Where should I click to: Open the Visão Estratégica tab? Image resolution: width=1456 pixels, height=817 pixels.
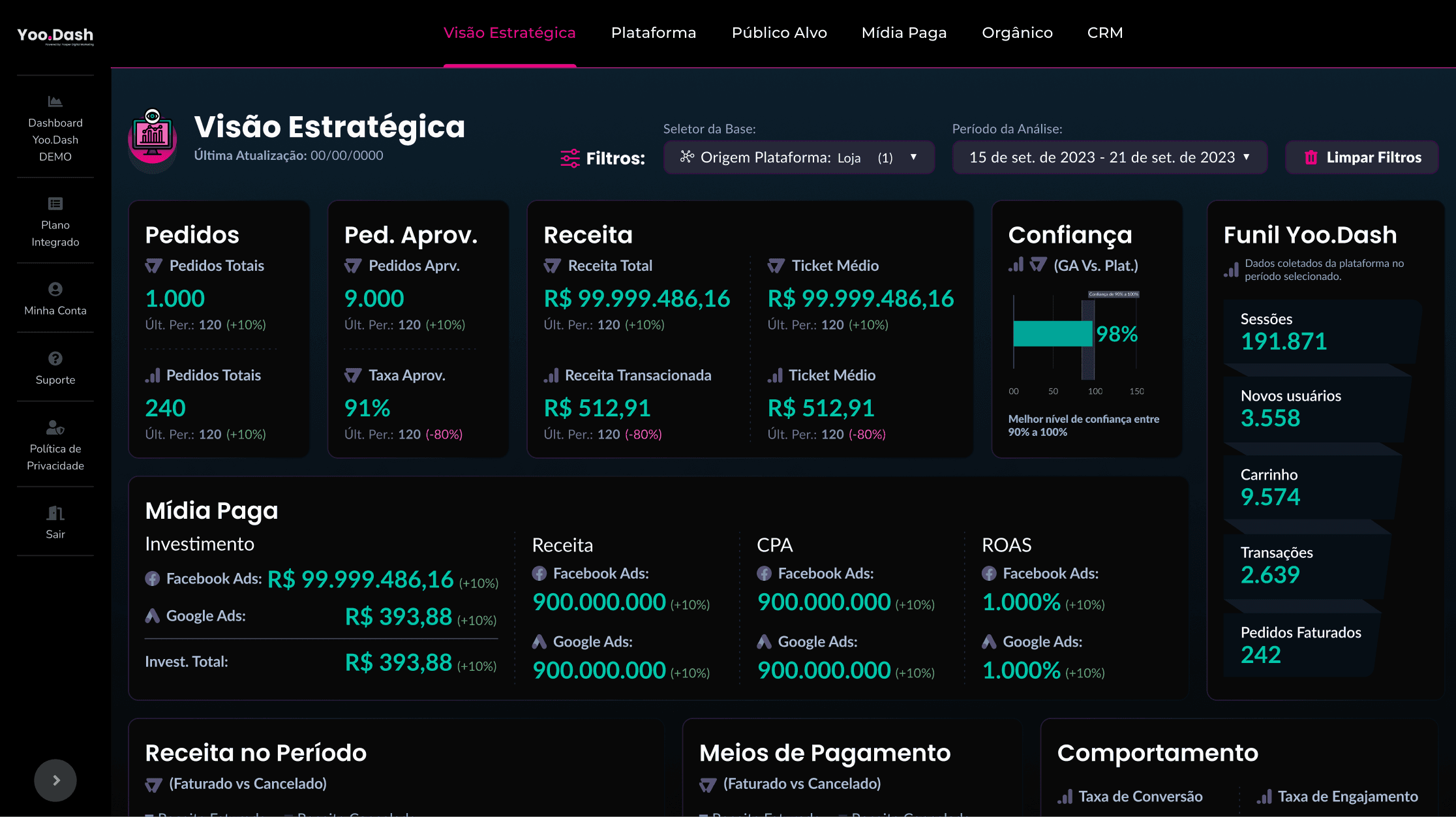coord(509,33)
